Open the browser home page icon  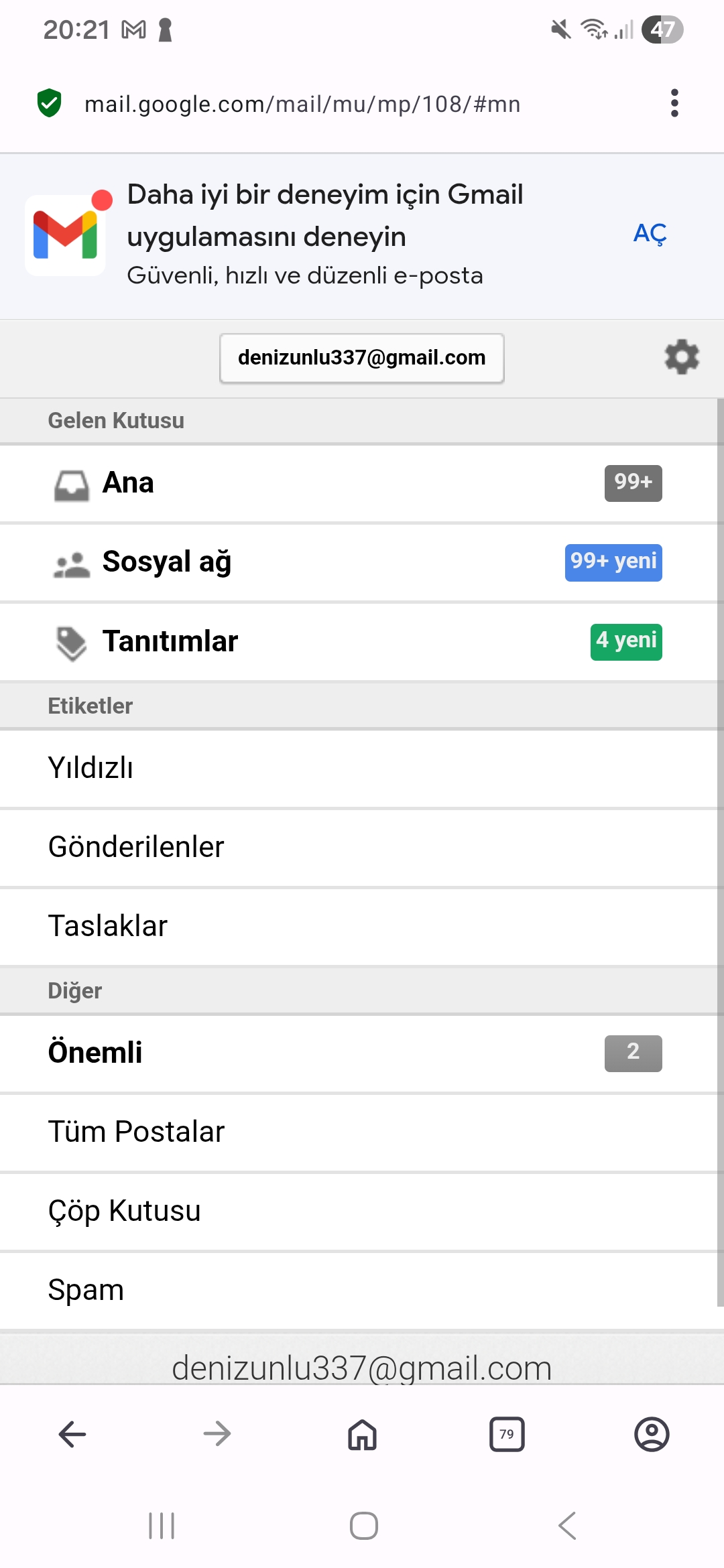[x=362, y=1434]
